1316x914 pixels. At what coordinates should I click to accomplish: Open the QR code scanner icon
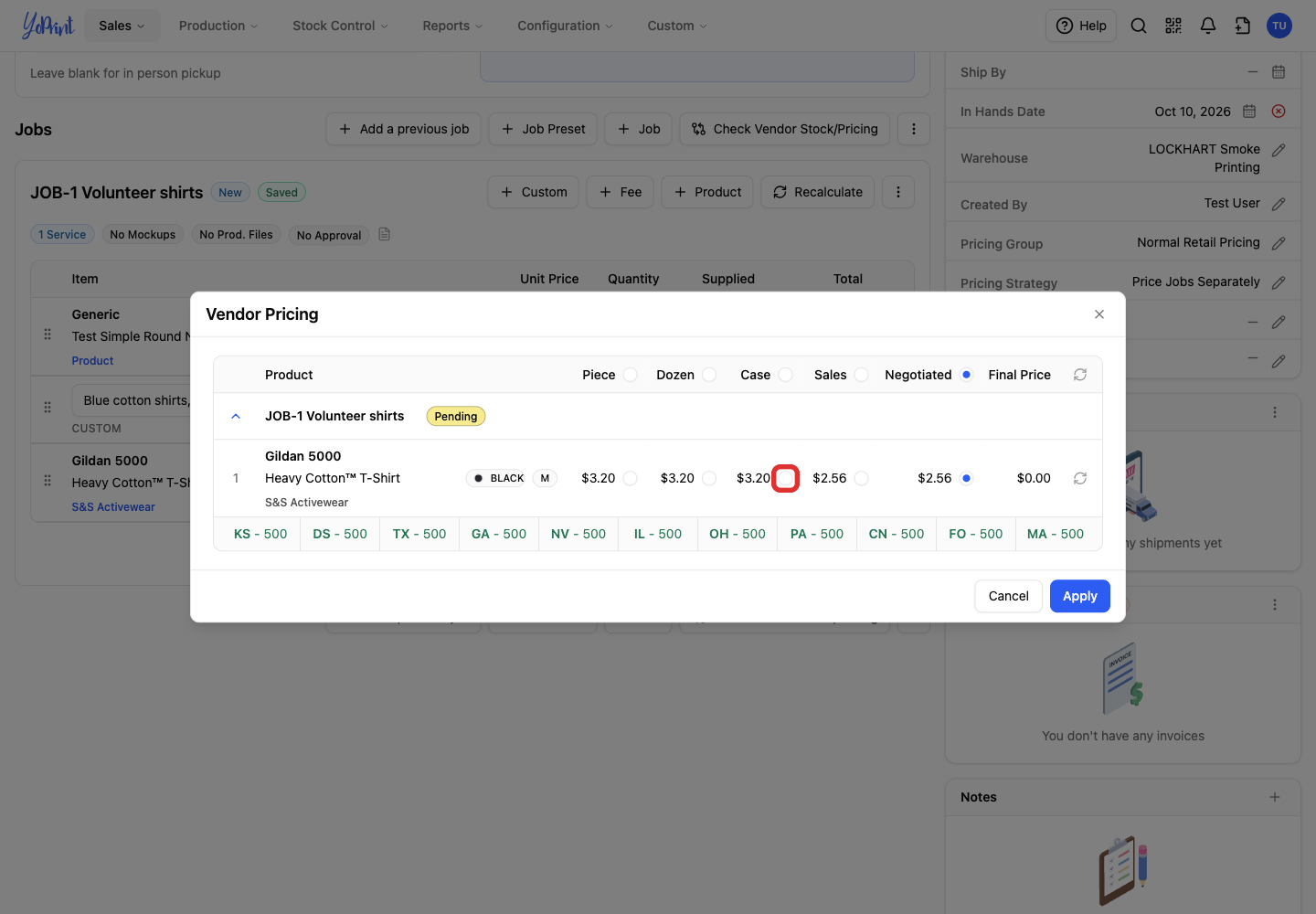pos(1173,26)
